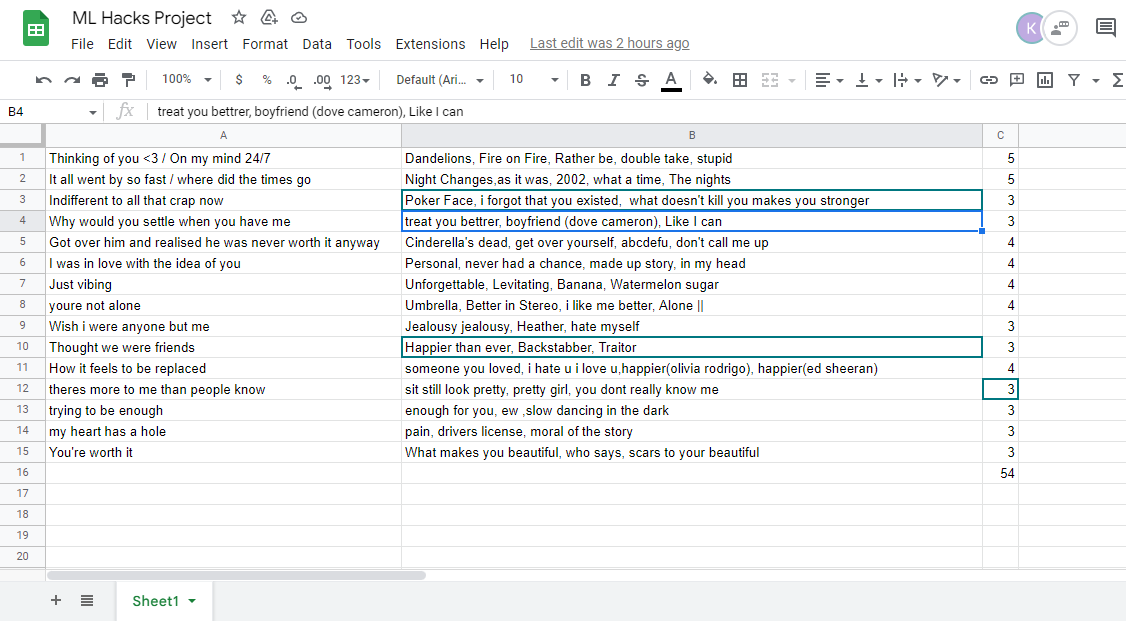Select cell 'Just vibing'
1126x621 pixels.
[x=223, y=284]
